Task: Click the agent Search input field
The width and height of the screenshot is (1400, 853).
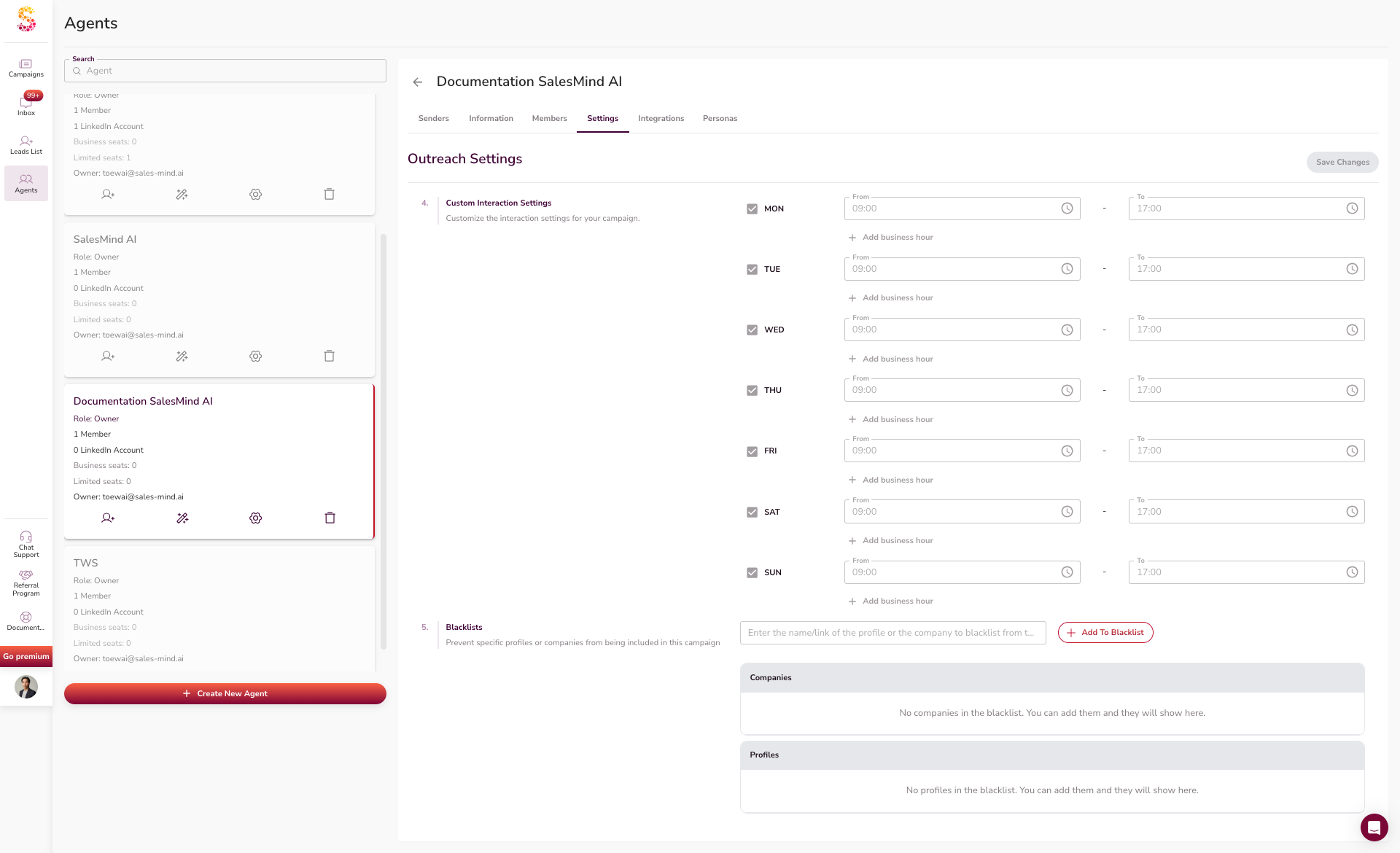Action: (x=226, y=71)
